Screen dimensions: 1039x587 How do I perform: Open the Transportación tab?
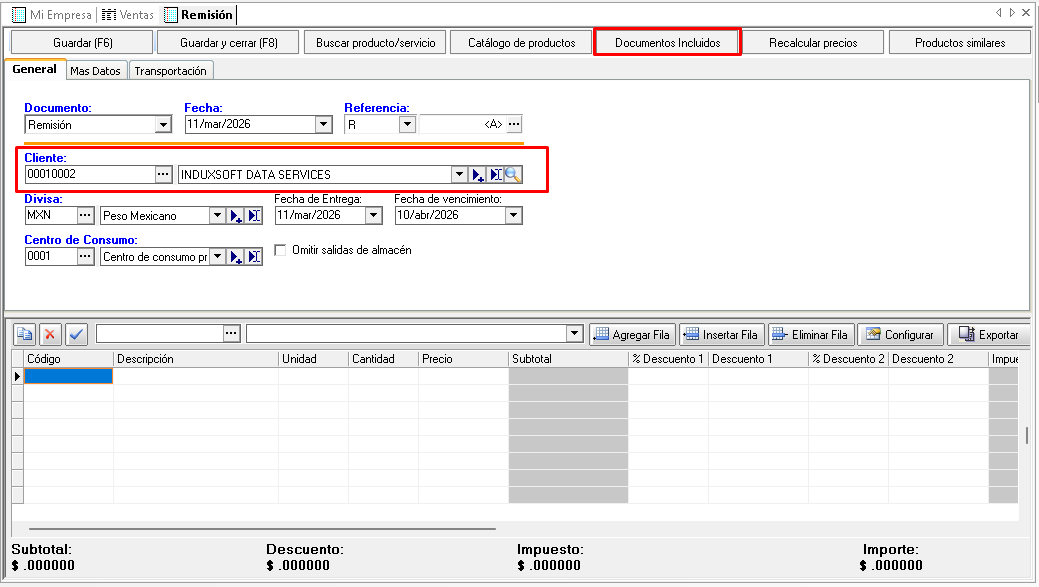pos(170,71)
